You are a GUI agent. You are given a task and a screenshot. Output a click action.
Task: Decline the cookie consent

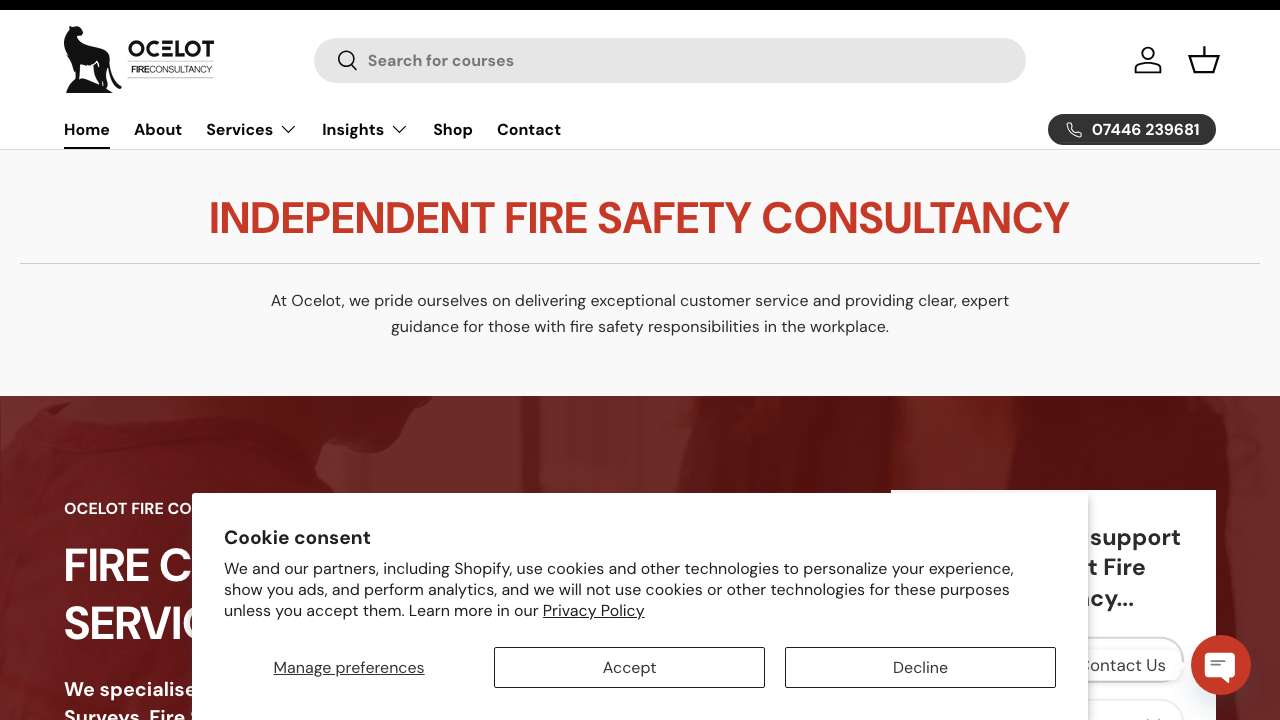pyautogui.click(x=920, y=667)
